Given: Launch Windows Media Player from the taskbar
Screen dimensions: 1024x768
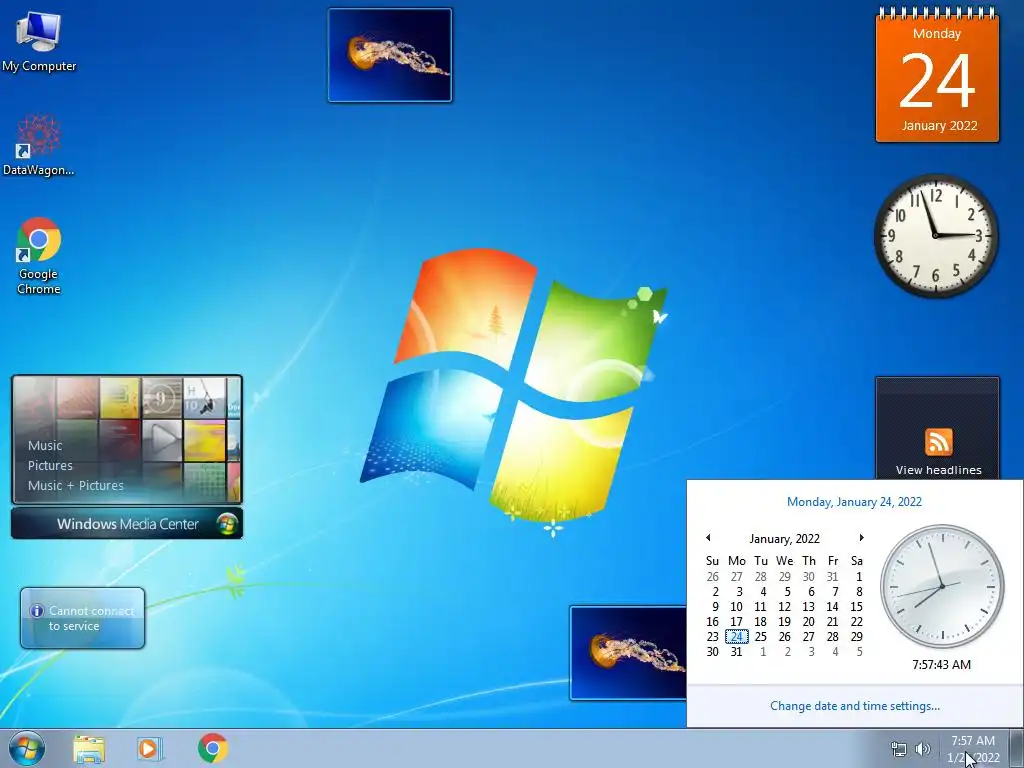Looking at the screenshot, I should point(150,748).
